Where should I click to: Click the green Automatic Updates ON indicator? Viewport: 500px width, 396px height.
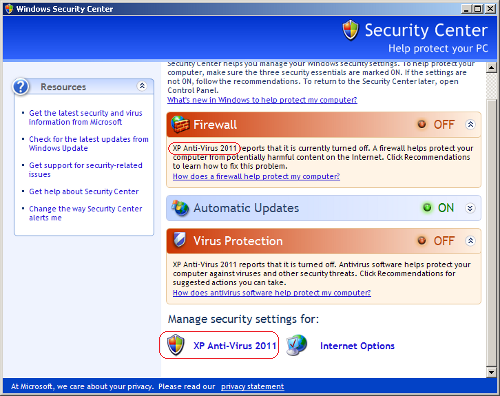[x=427, y=208]
